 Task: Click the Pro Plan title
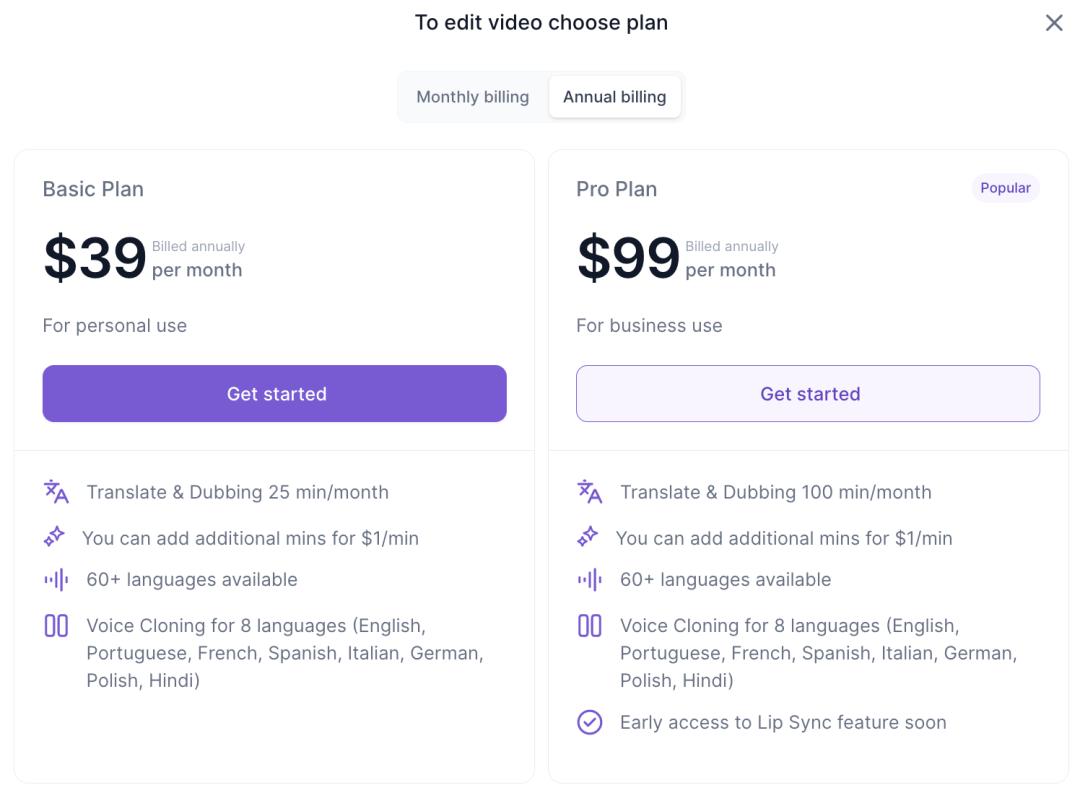616,189
